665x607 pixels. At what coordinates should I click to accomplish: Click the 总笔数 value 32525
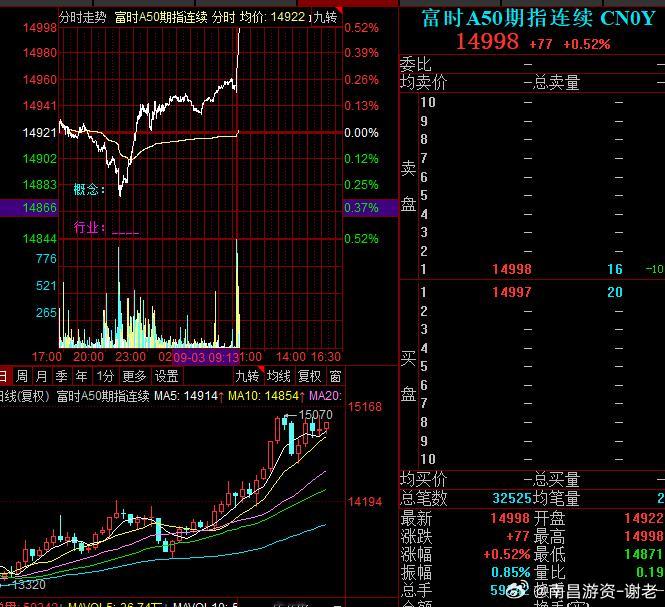tap(512, 498)
